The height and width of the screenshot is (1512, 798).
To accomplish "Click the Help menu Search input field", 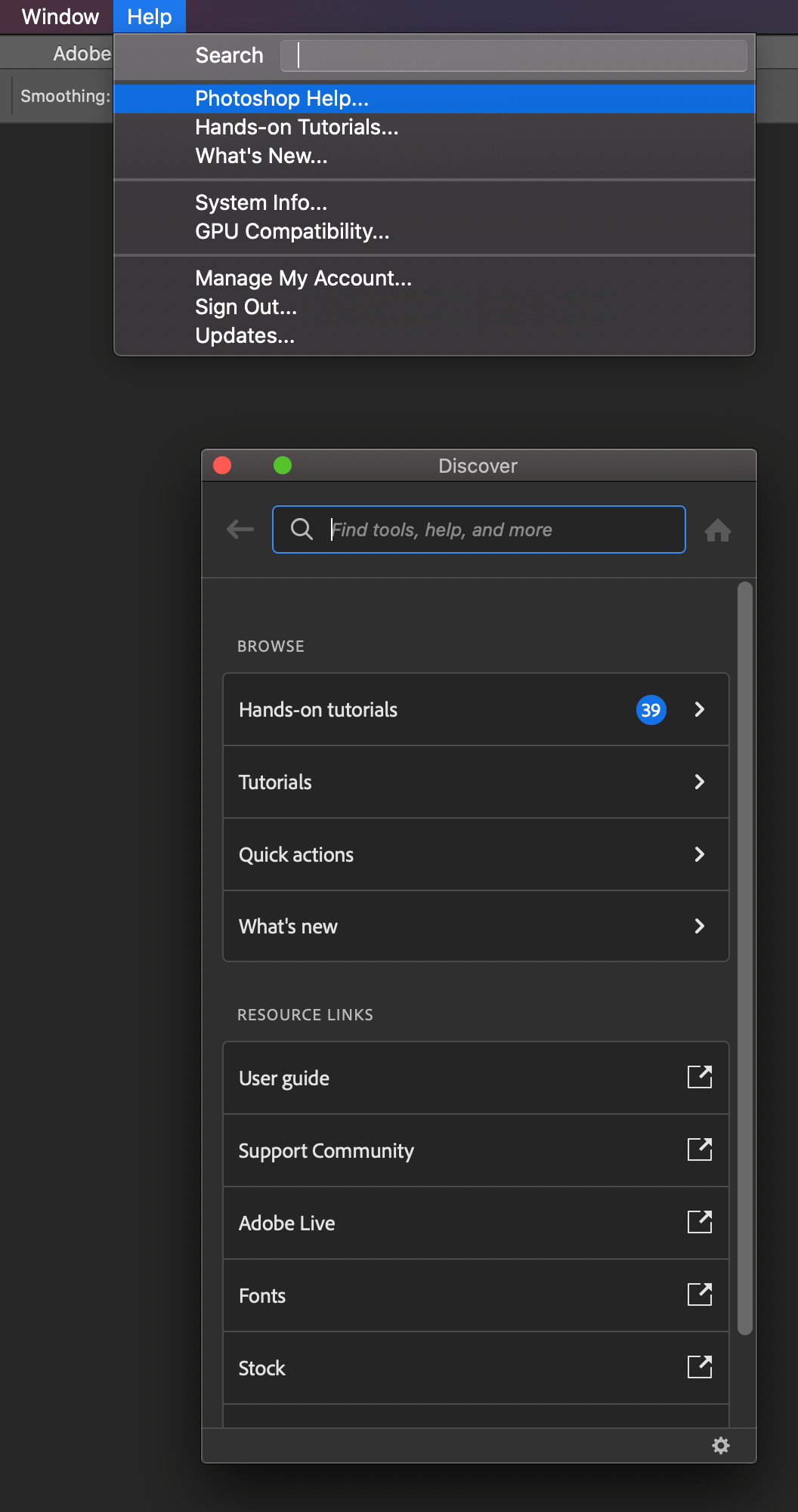I will tap(514, 55).
